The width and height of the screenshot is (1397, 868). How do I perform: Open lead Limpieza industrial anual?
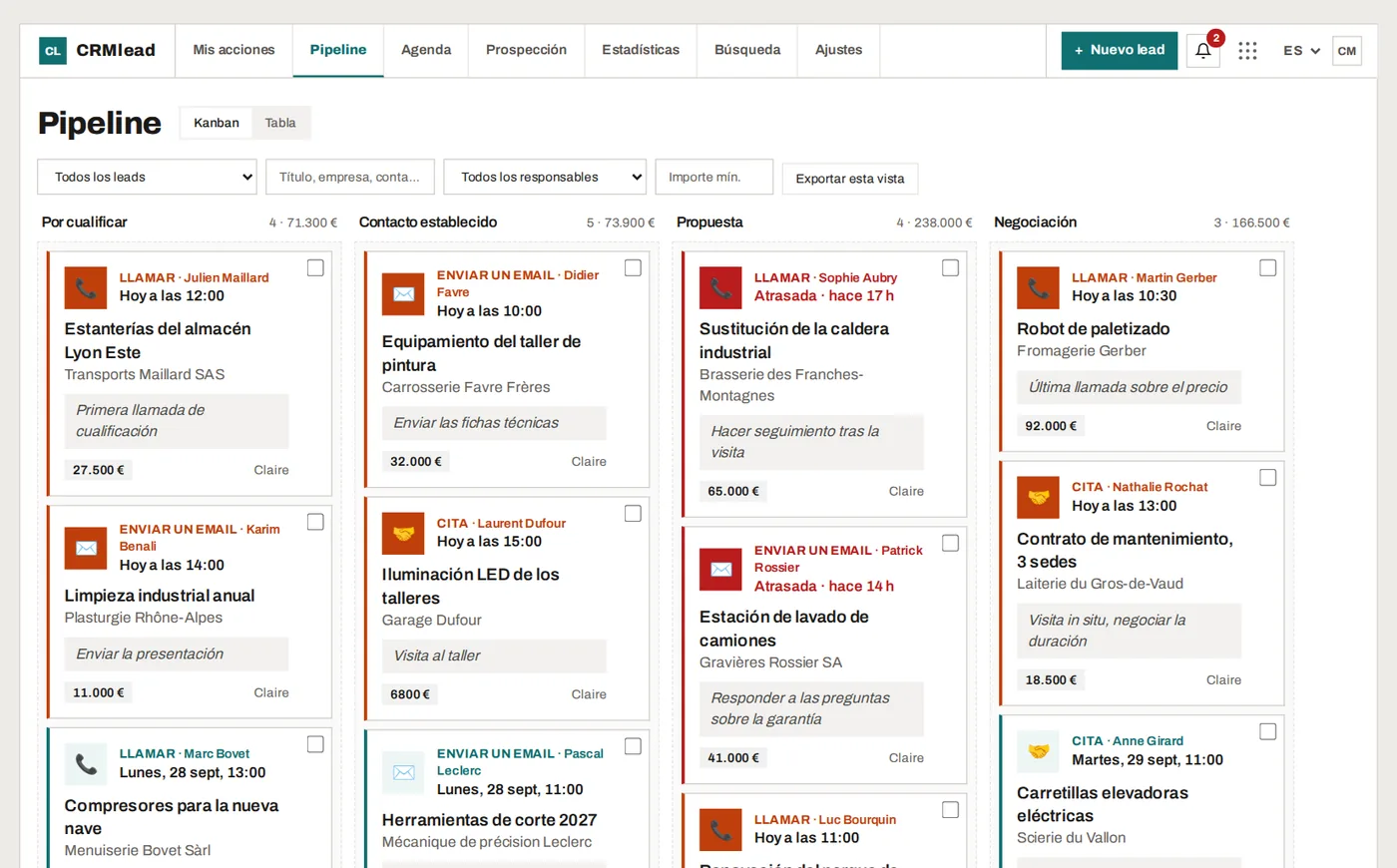pyautogui.click(x=160, y=595)
